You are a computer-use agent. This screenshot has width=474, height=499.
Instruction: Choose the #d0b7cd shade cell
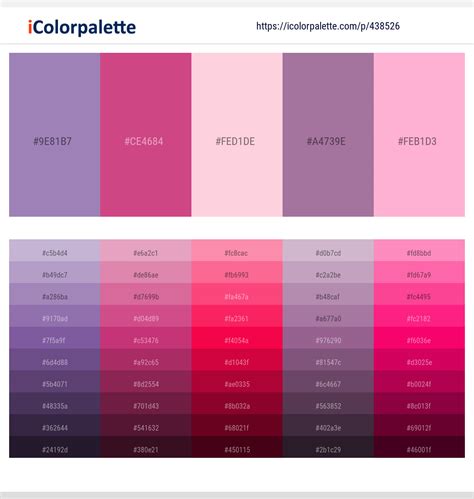pyautogui.click(x=328, y=251)
